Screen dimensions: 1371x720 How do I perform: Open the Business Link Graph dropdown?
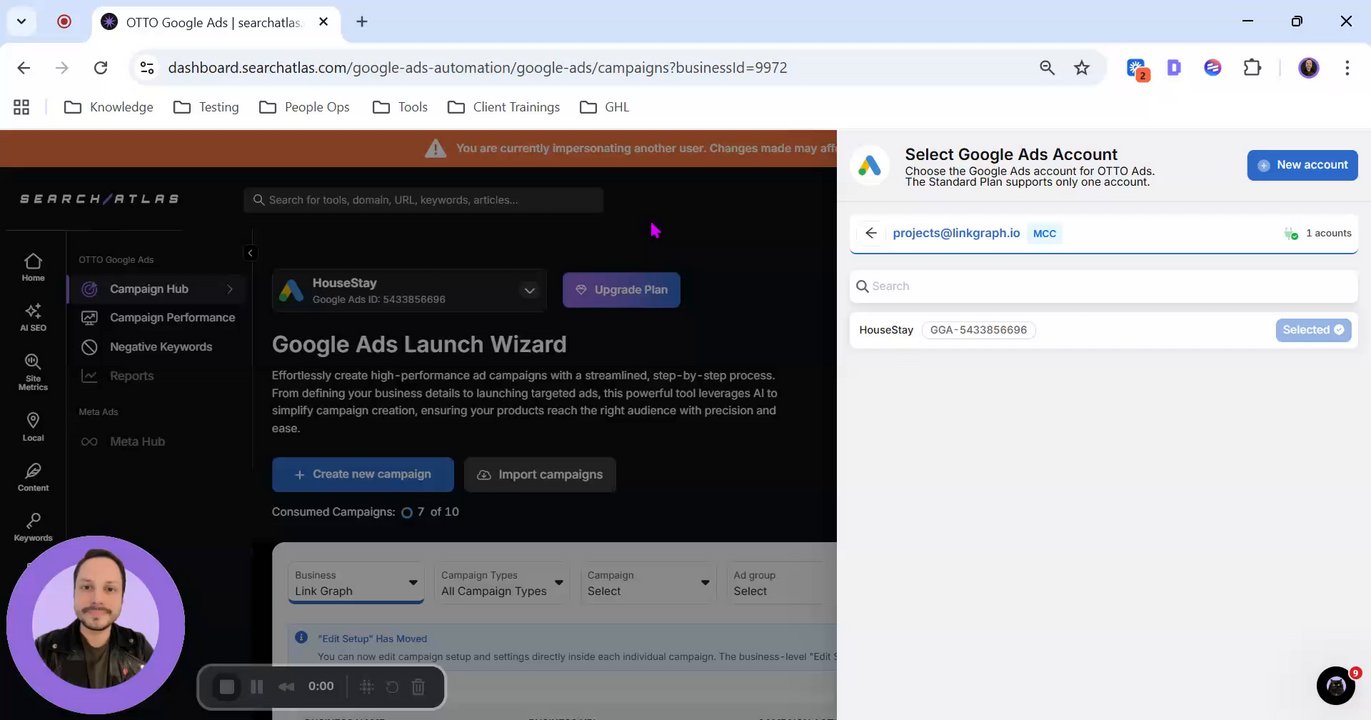coord(356,583)
